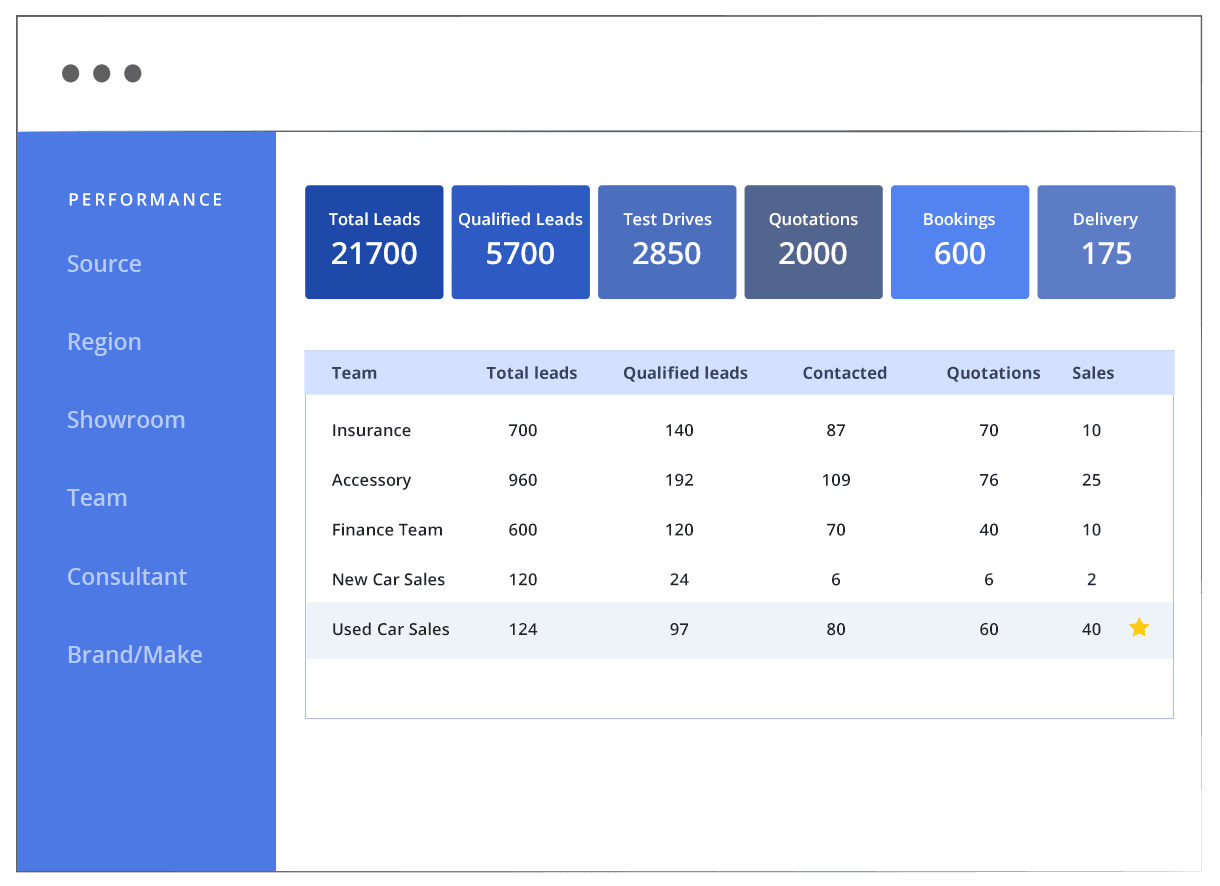The height and width of the screenshot is (886, 1220).
Task: Click Finance Team total leads value 600
Action: tap(523, 530)
